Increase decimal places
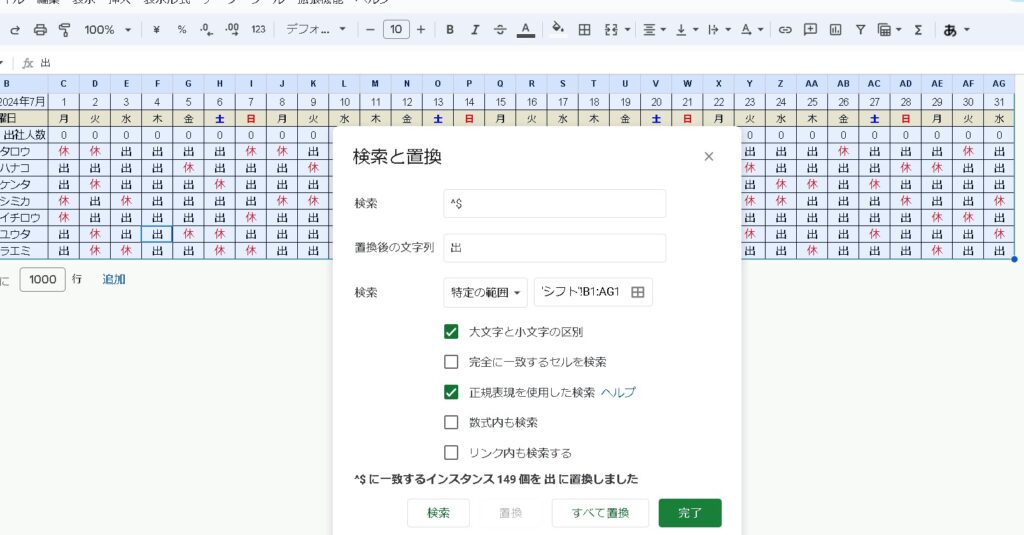Screen dimensions: 1024x535 pos(232,29)
